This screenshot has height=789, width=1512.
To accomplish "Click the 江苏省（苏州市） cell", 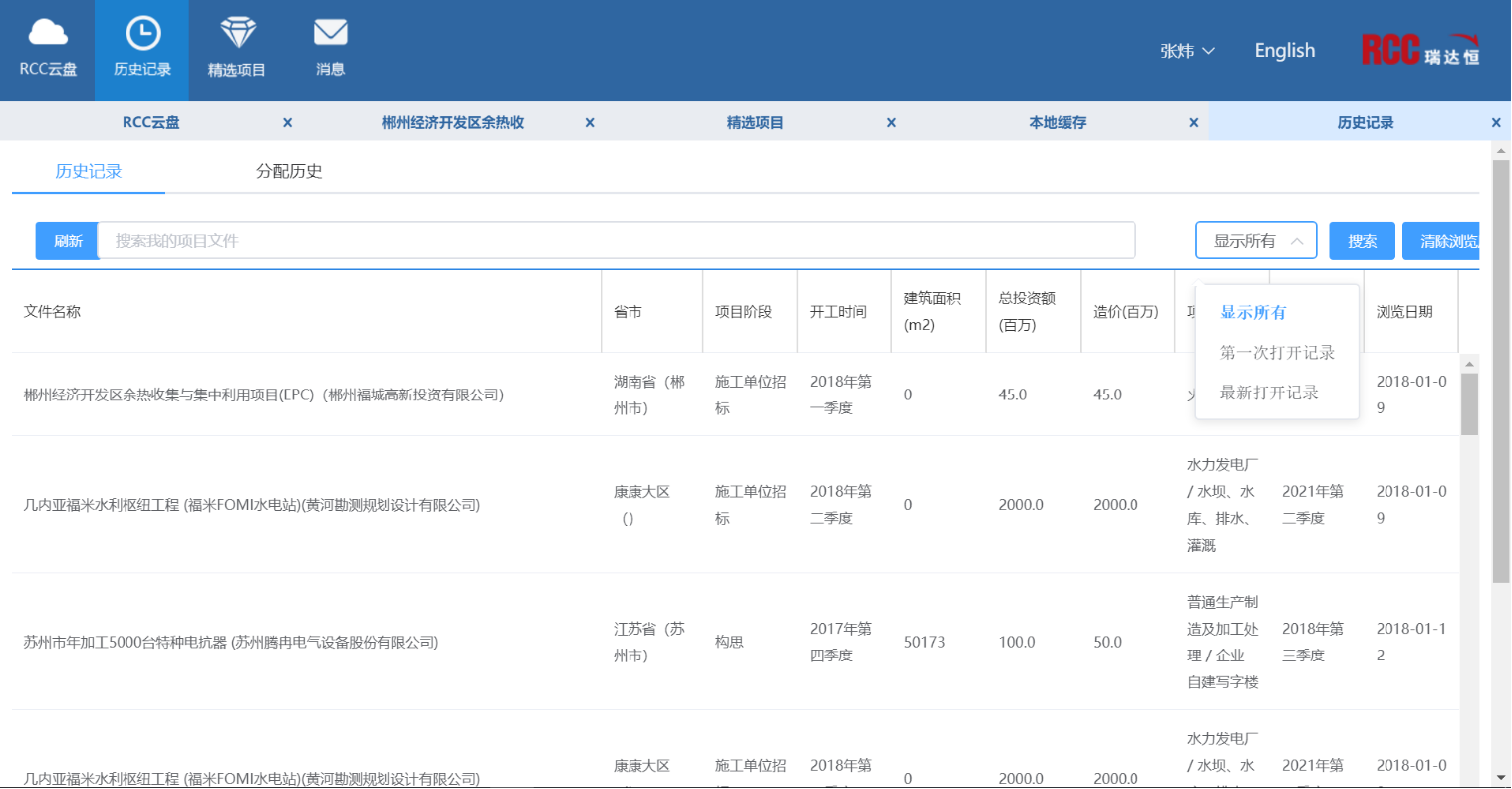I will click(x=649, y=642).
